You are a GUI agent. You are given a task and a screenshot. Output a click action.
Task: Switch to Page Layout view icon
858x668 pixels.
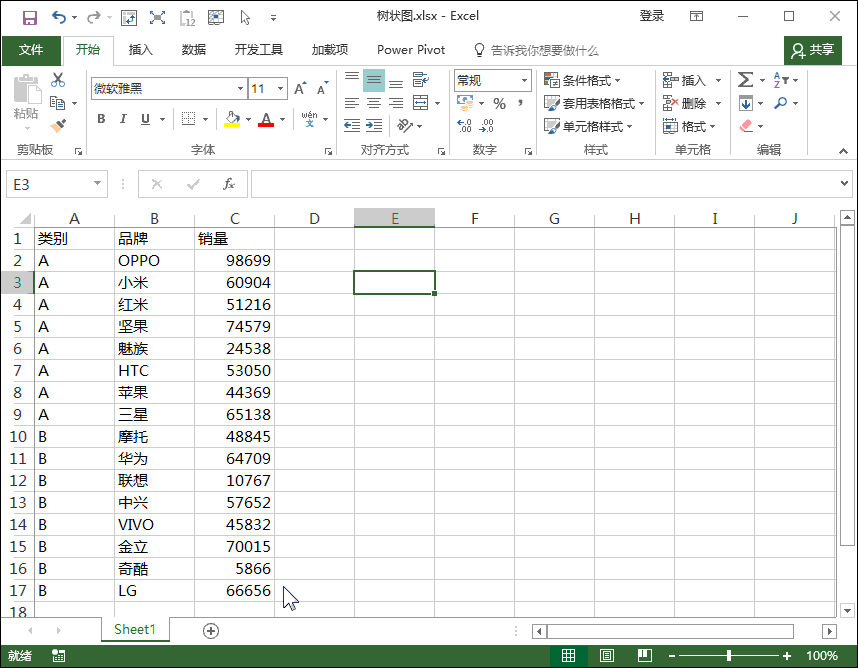(606, 655)
